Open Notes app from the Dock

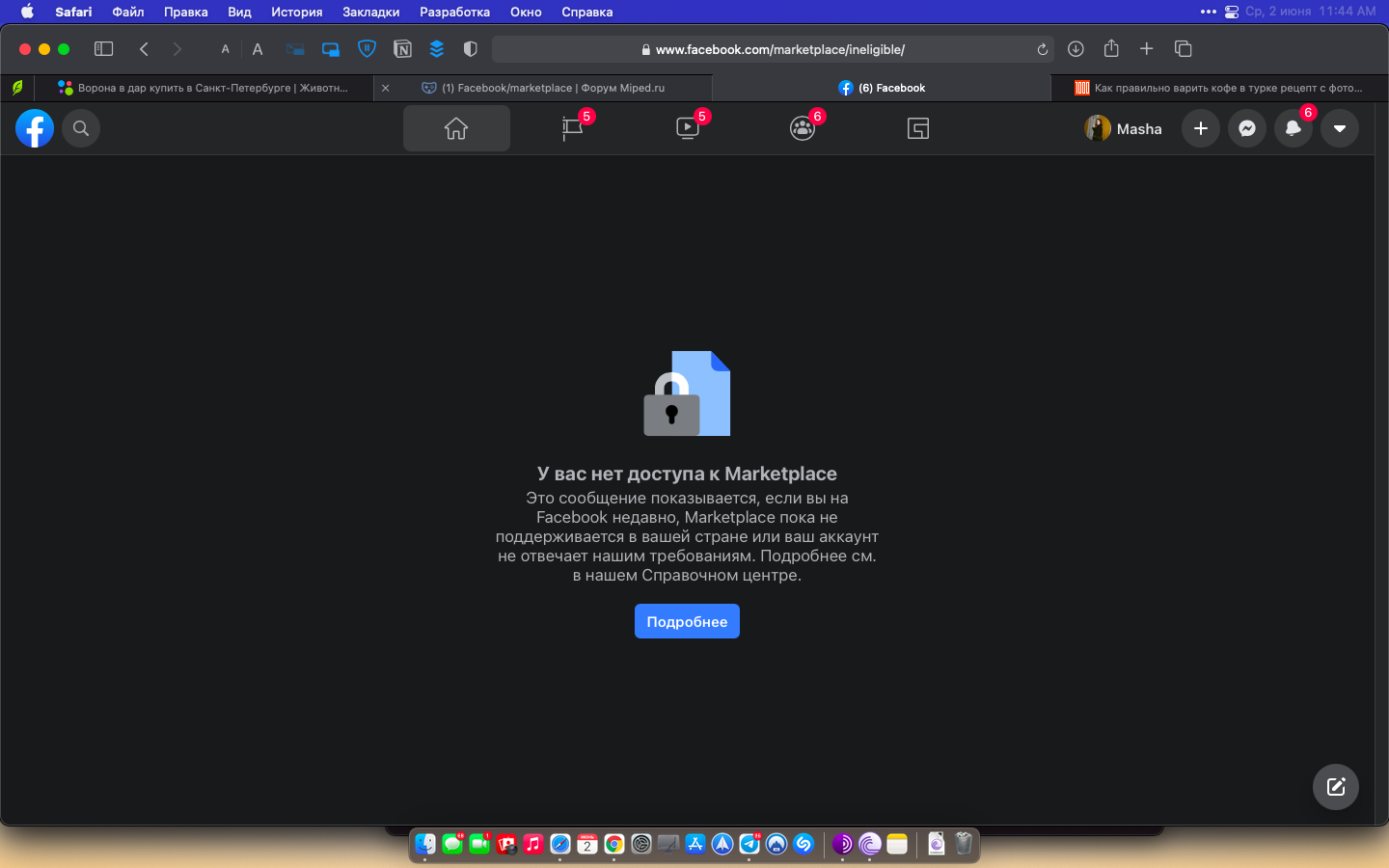897,844
